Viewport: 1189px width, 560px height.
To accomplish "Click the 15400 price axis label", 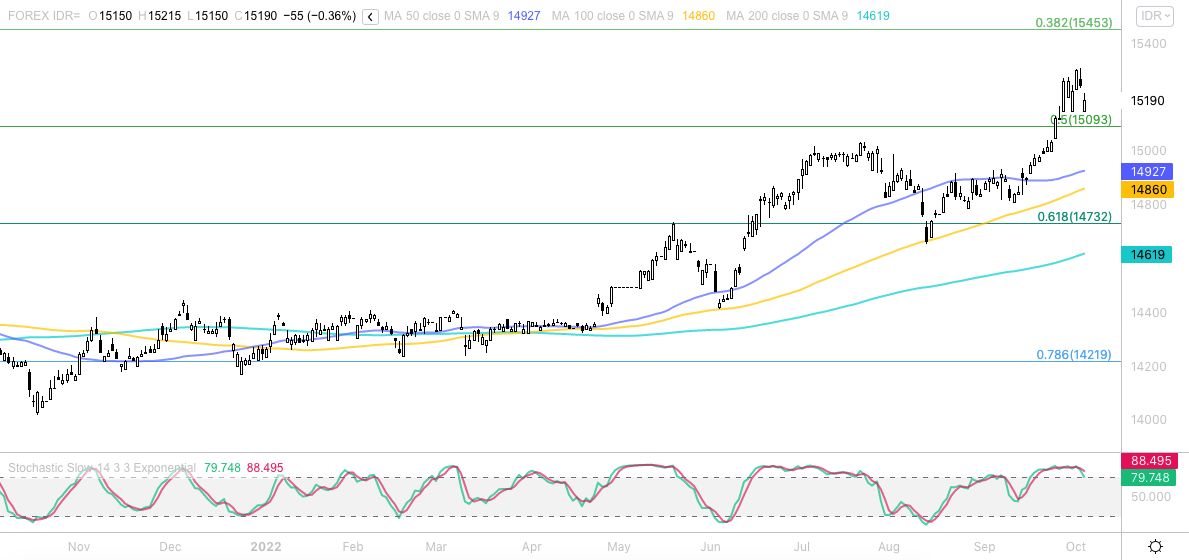I will click(1148, 44).
